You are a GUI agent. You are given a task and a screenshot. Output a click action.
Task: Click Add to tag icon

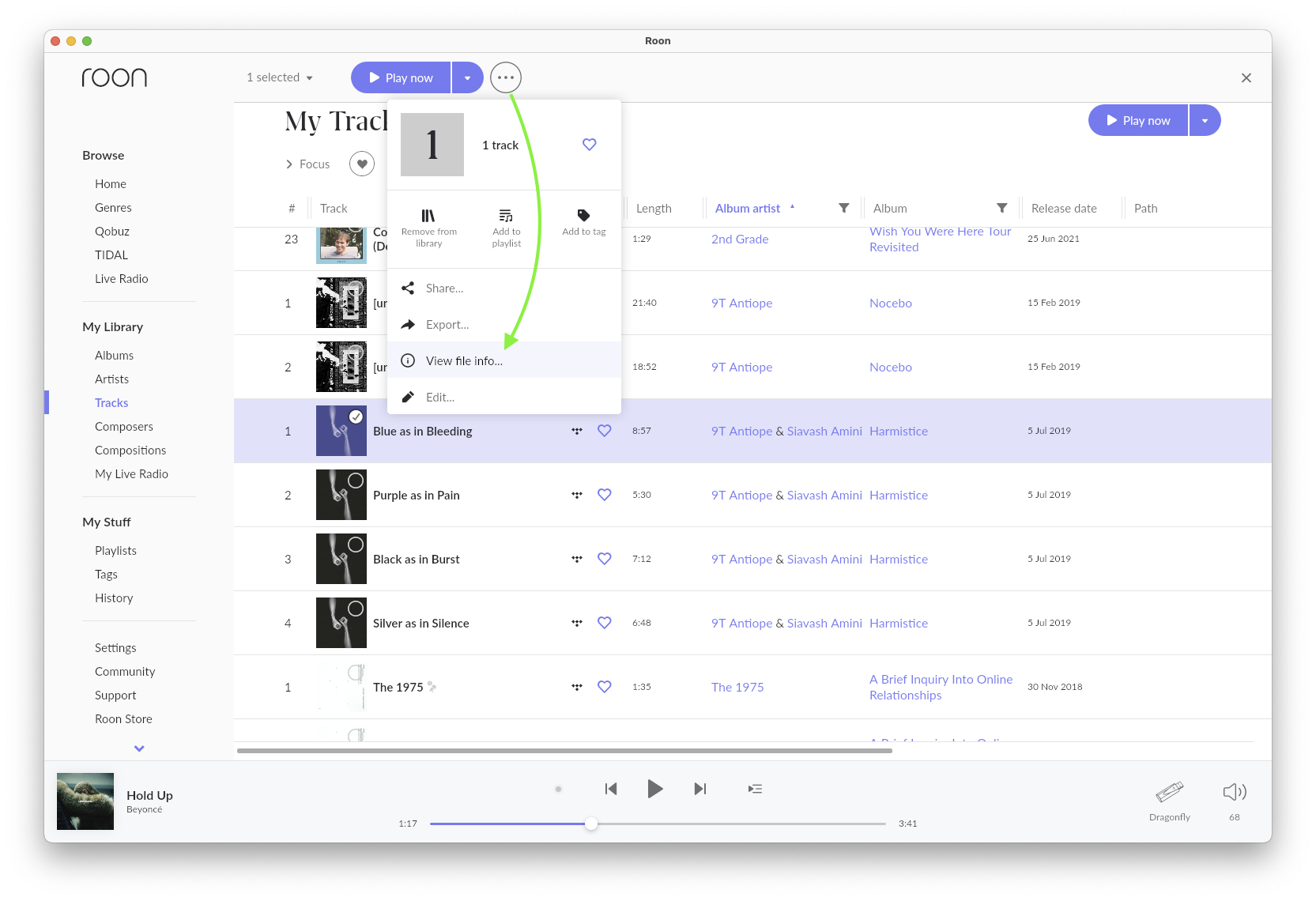coord(583,215)
